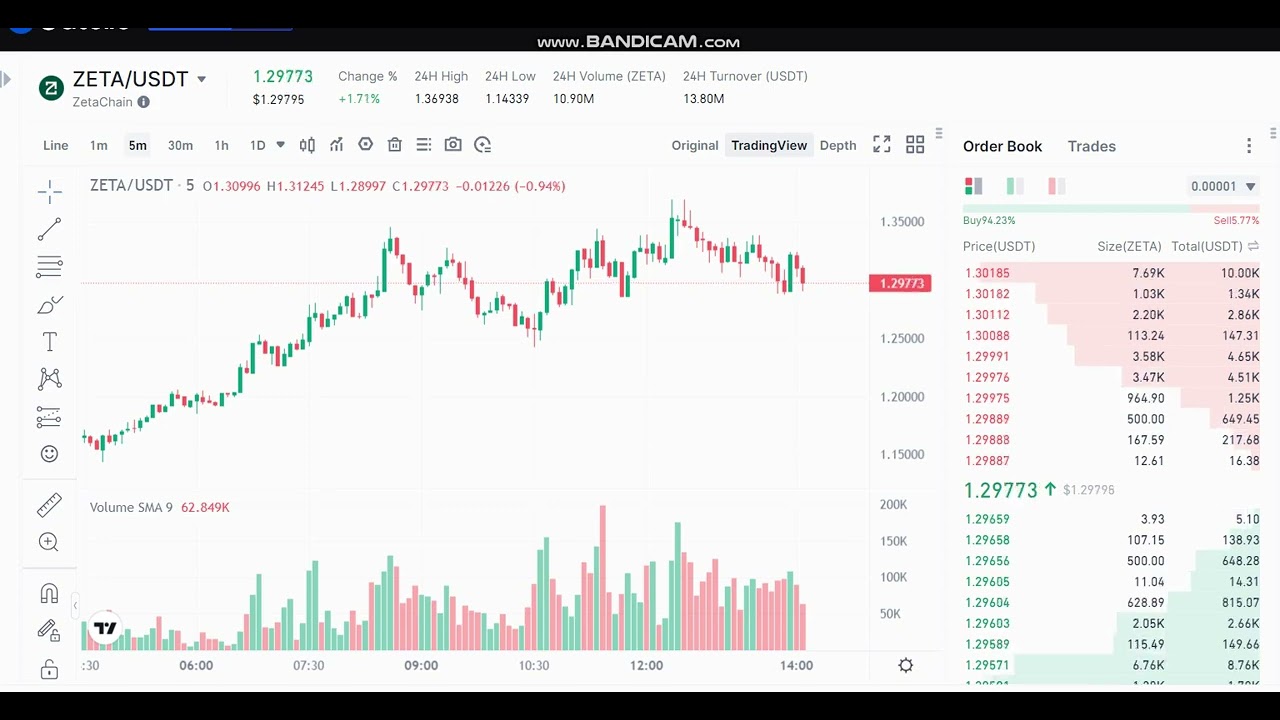This screenshot has width=1280, height=720.
Task: Open the 1D timeframe dropdown arrow
Action: (280, 145)
